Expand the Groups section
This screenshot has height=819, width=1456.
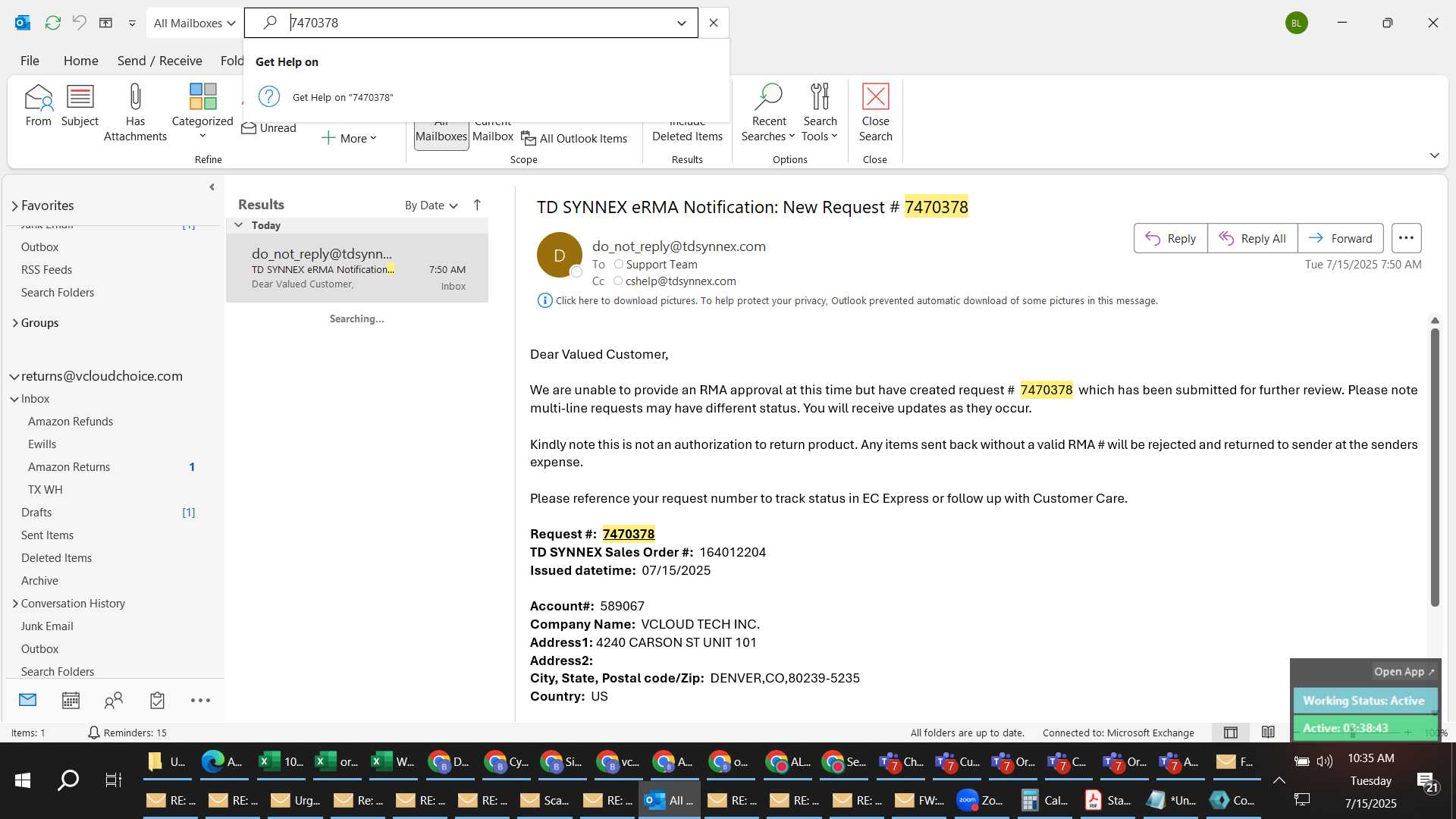click(14, 323)
